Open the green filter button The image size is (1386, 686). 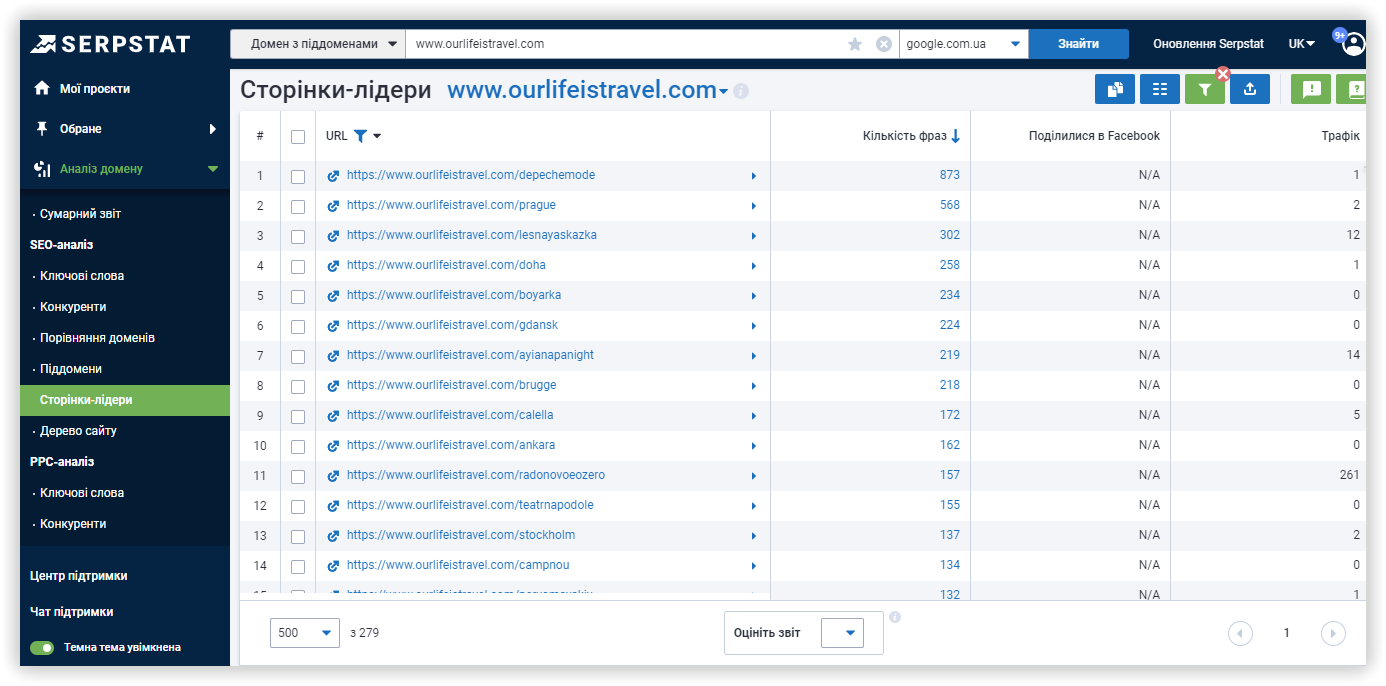point(1205,89)
